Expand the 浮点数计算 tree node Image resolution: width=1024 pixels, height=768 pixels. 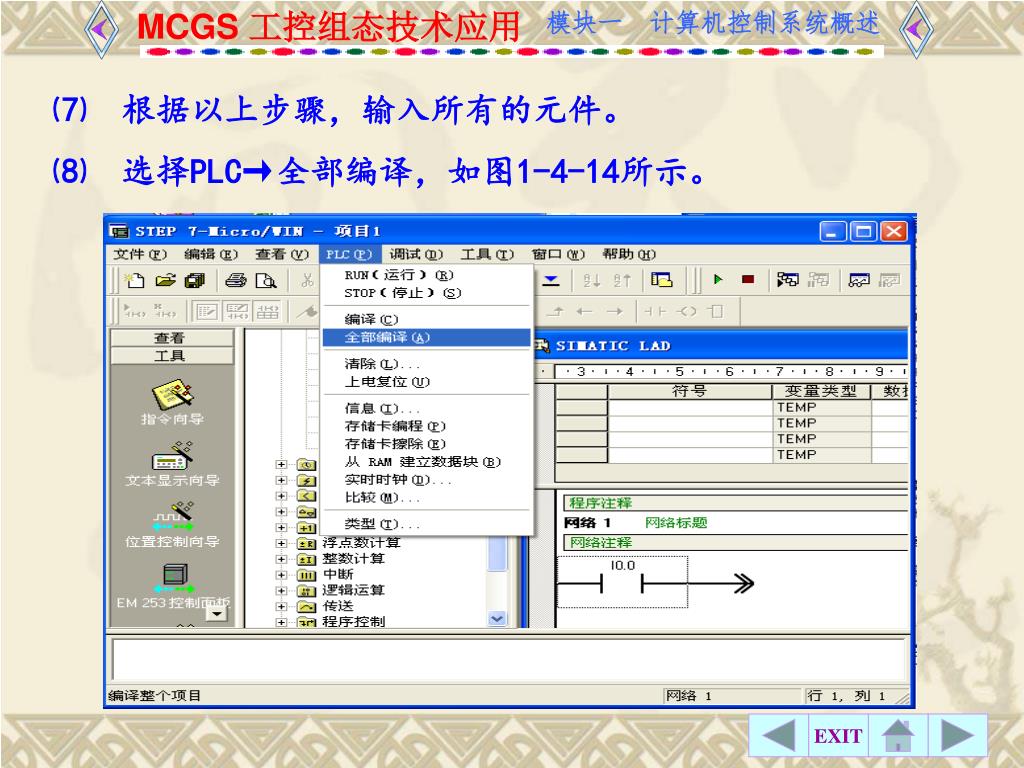click(x=281, y=543)
